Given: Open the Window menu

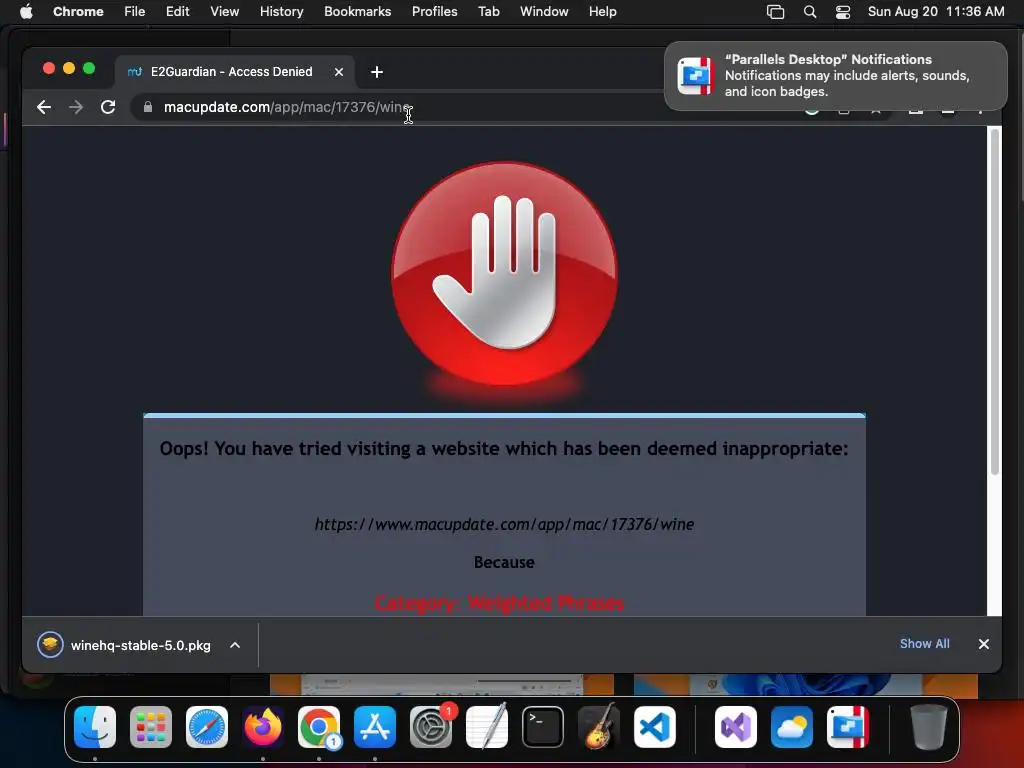Looking at the screenshot, I should (544, 12).
